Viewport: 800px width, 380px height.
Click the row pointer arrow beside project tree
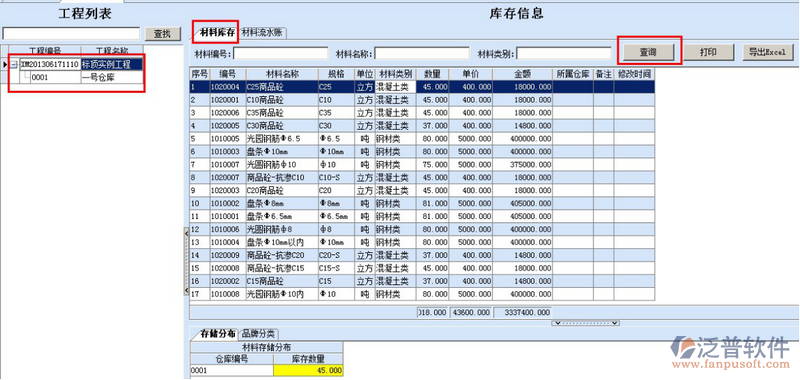point(5,65)
